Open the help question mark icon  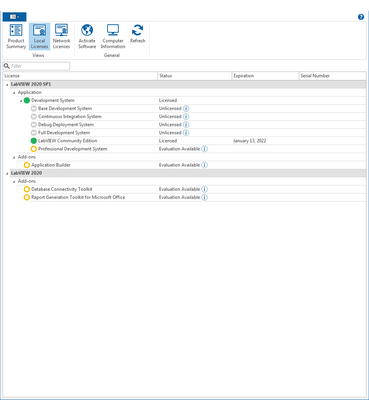tap(361, 17)
